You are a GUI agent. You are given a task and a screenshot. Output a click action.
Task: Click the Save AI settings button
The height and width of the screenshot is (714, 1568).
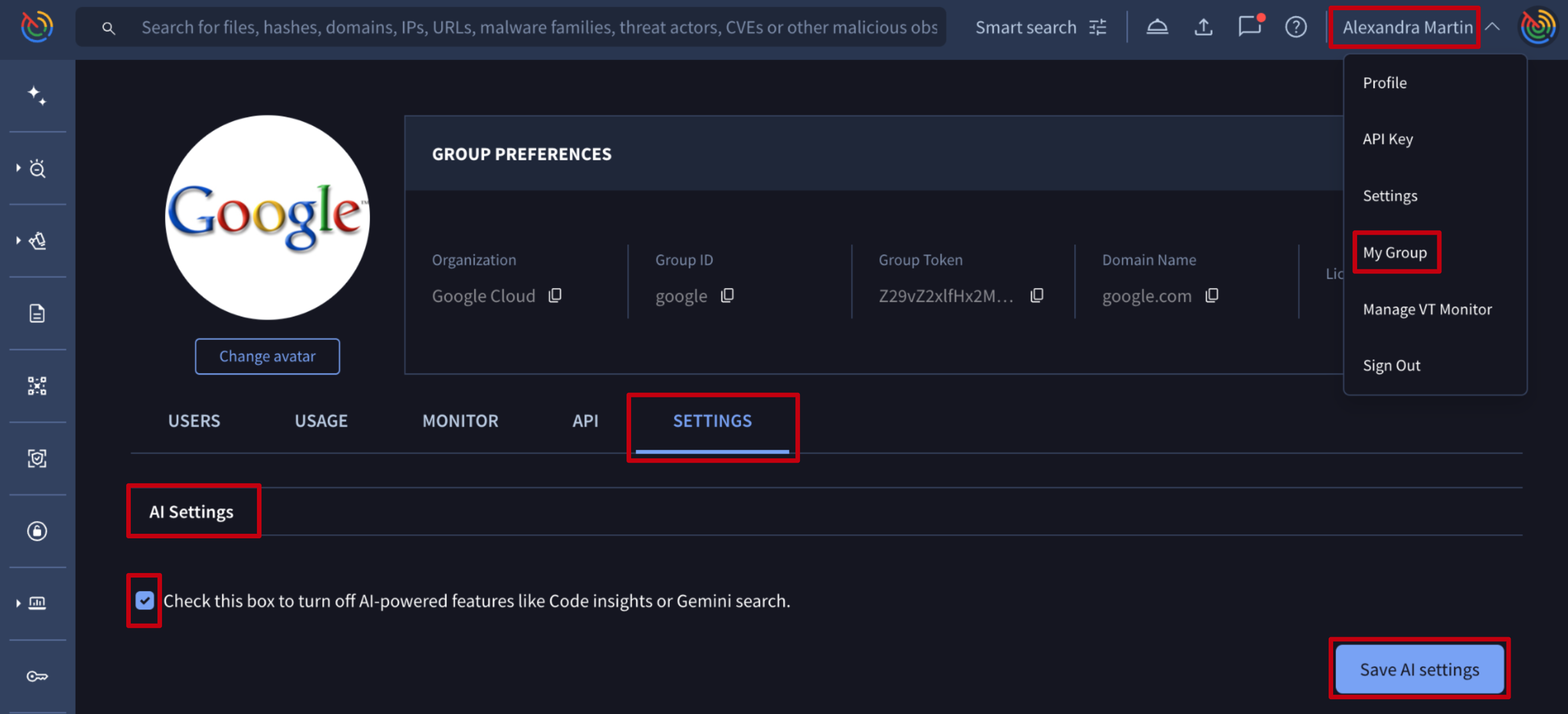pos(1419,669)
